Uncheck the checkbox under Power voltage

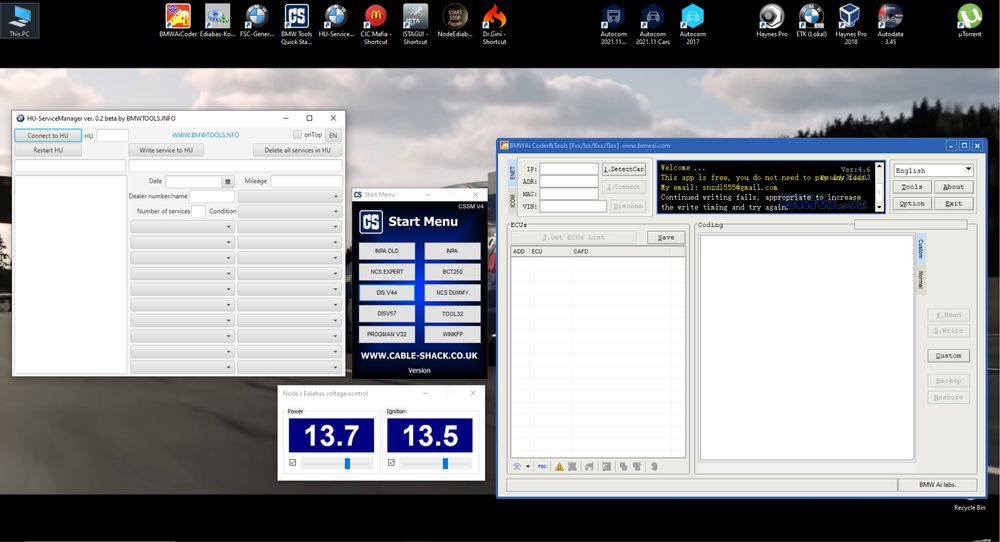point(293,463)
